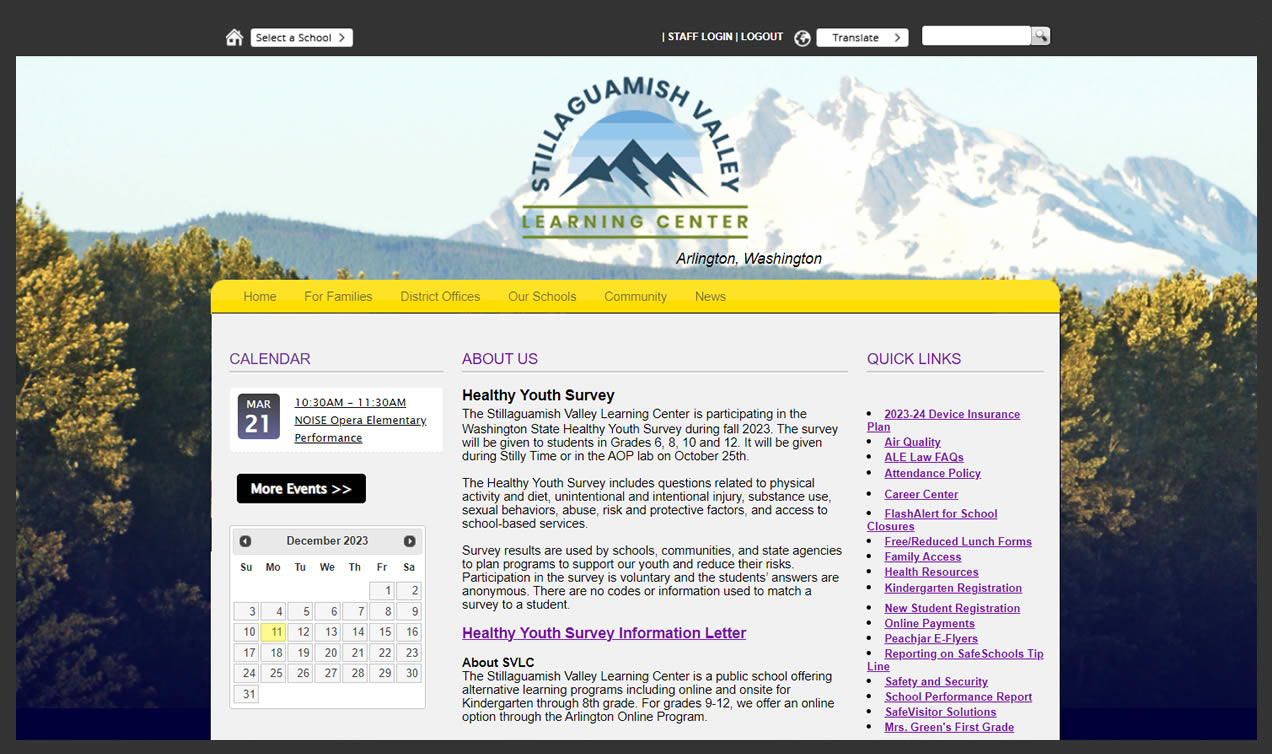
Task: Open the Community menu
Action: tap(635, 296)
